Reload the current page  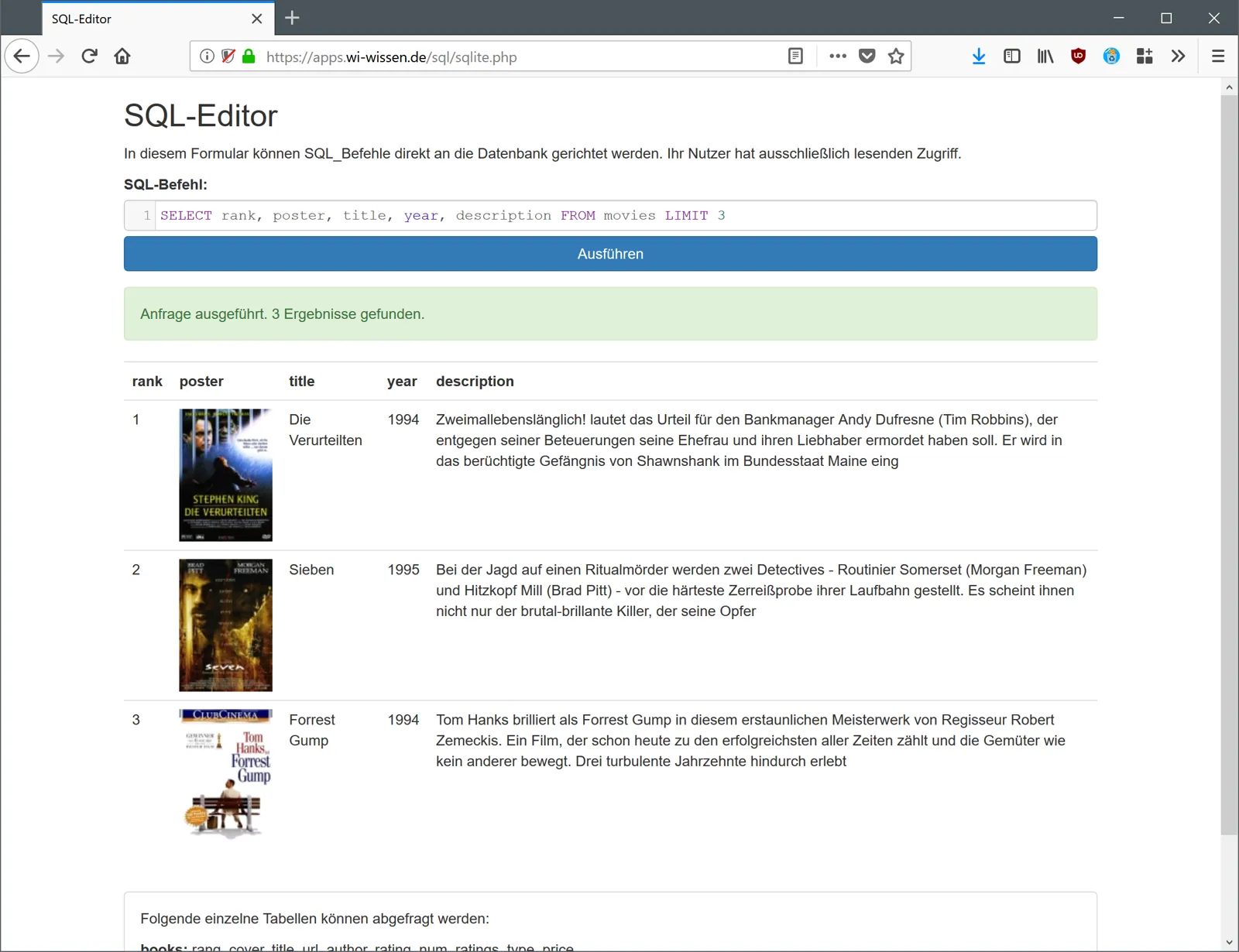[89, 56]
